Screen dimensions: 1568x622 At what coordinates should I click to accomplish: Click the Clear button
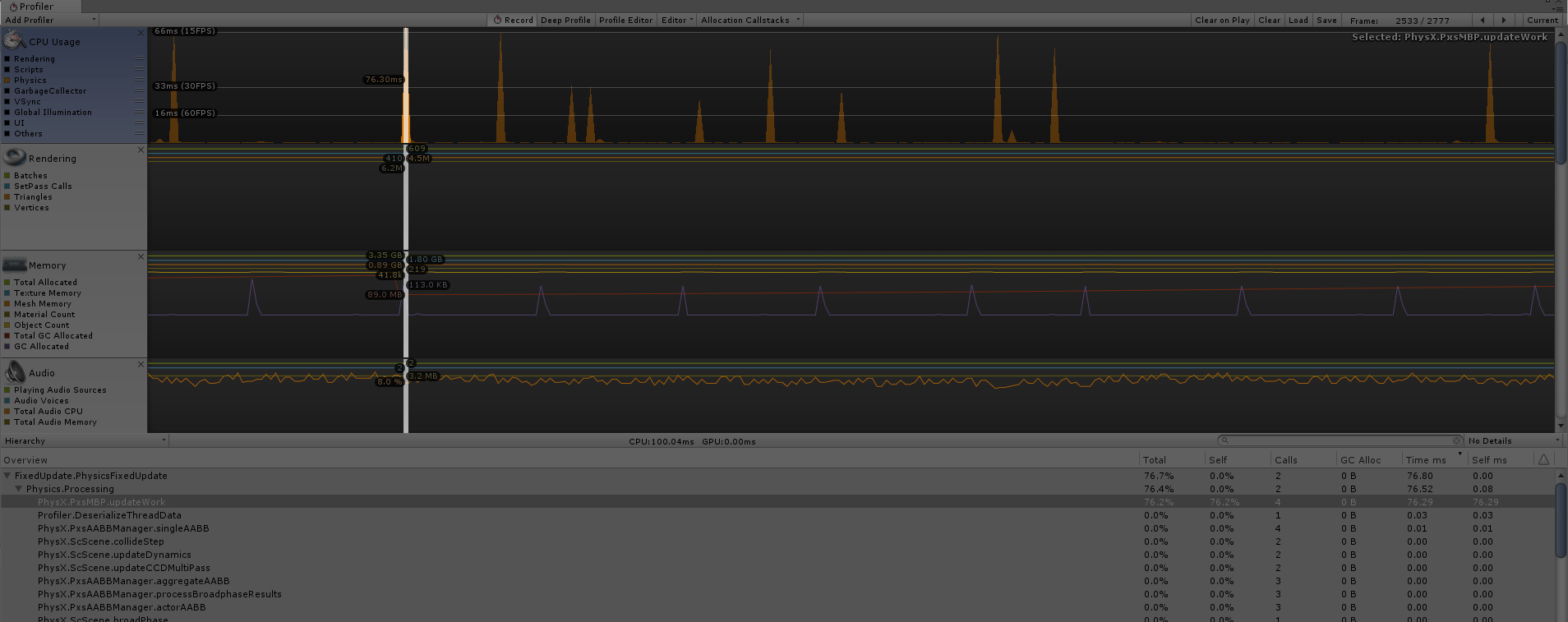1269,20
